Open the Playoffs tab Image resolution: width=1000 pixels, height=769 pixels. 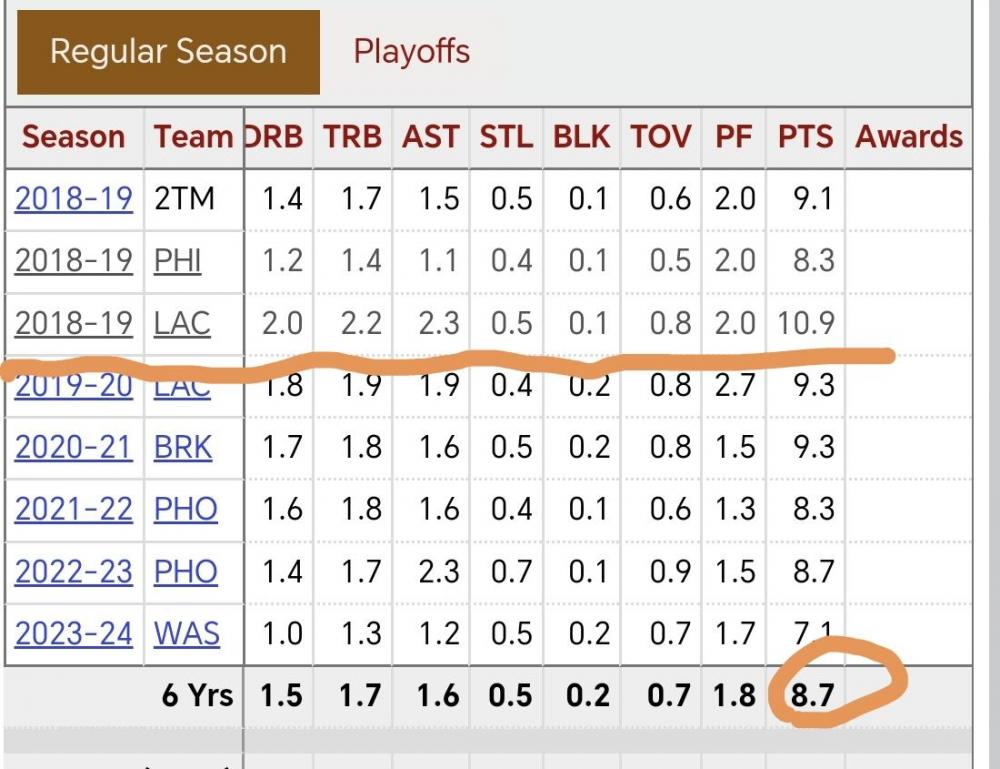411,52
